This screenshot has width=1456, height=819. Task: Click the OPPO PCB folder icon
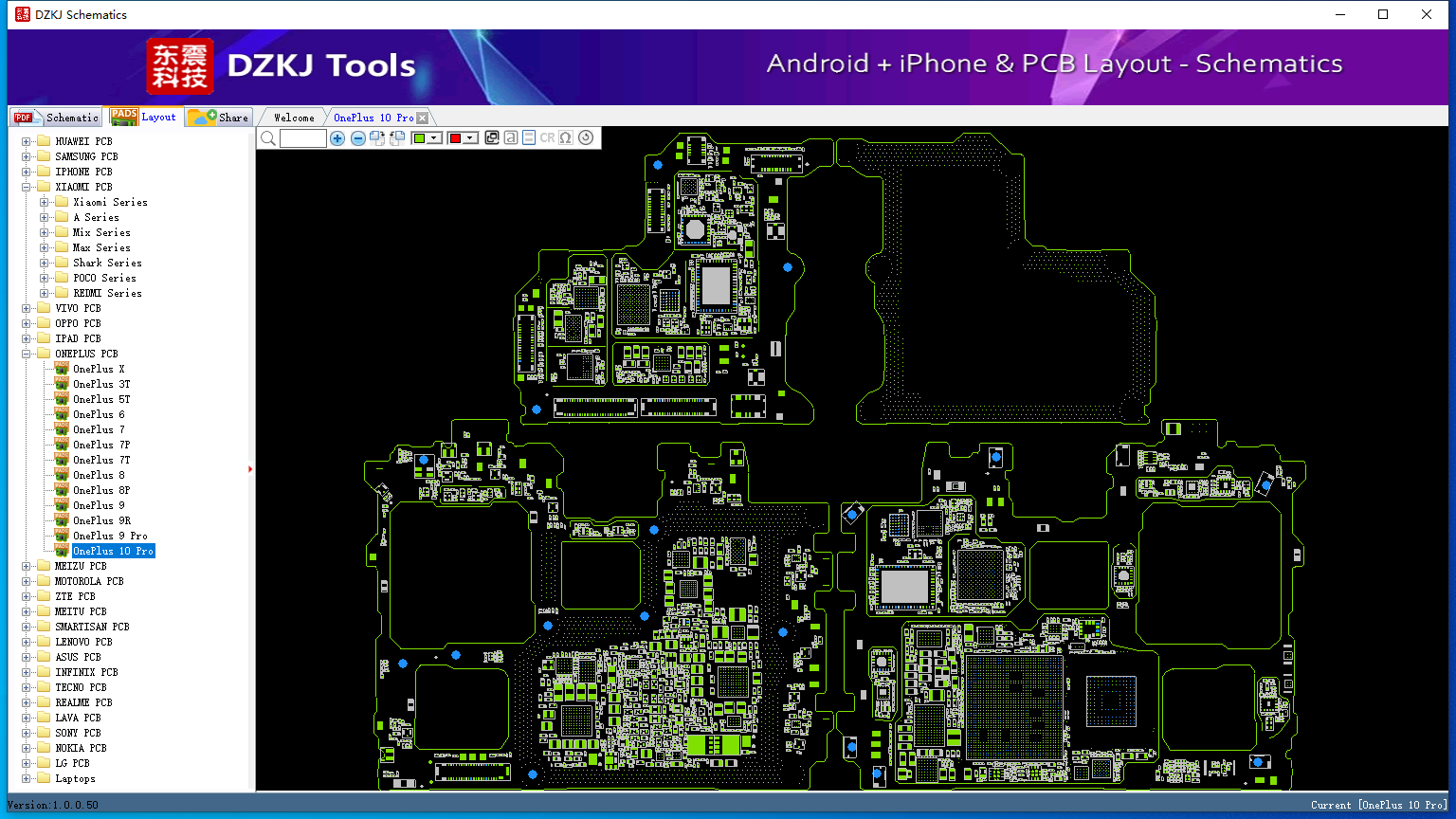(44, 323)
